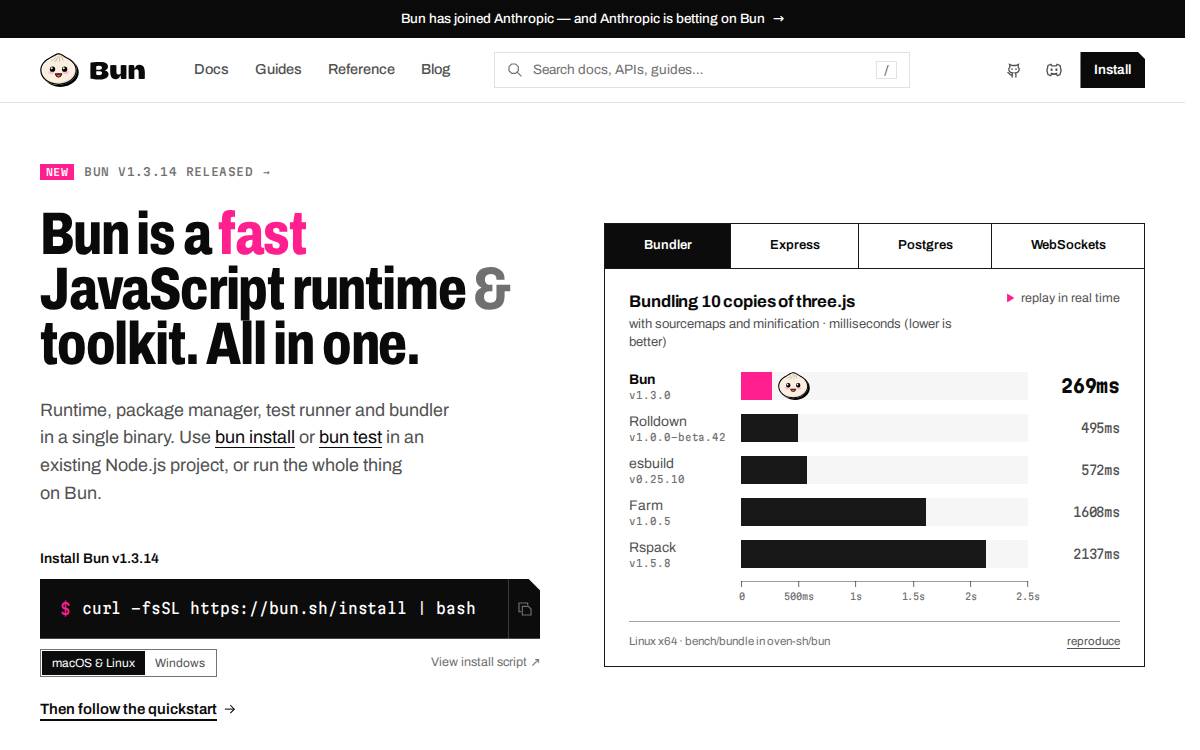Click Bundling 10 copies of three.js heading
This screenshot has height=750, width=1200.
[x=742, y=301]
